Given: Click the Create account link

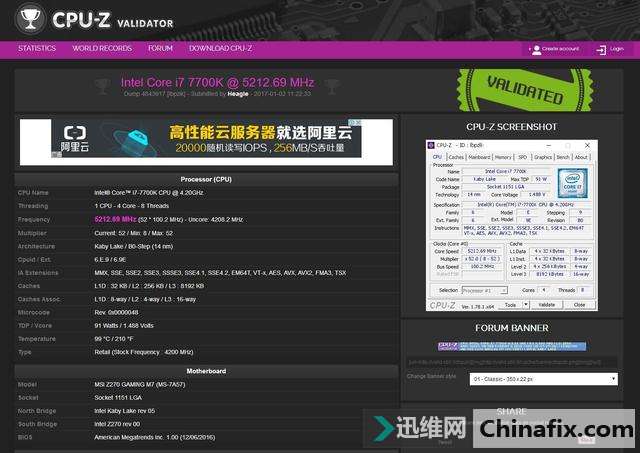Looking at the screenshot, I should 560,49.
